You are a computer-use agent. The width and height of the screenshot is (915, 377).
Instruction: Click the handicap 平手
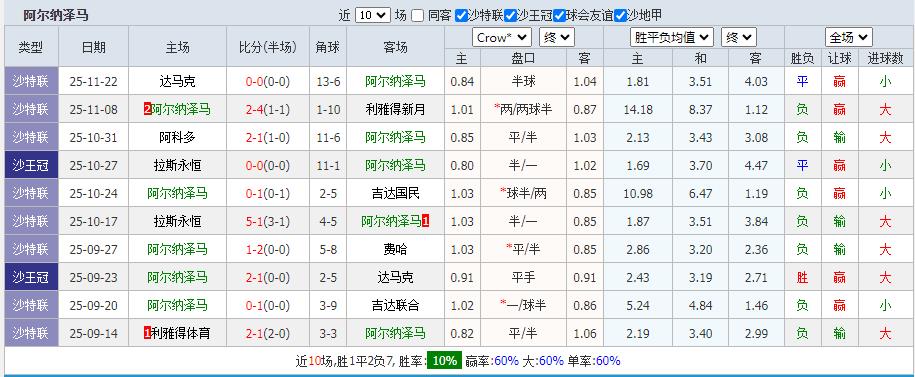pyautogui.click(x=523, y=277)
